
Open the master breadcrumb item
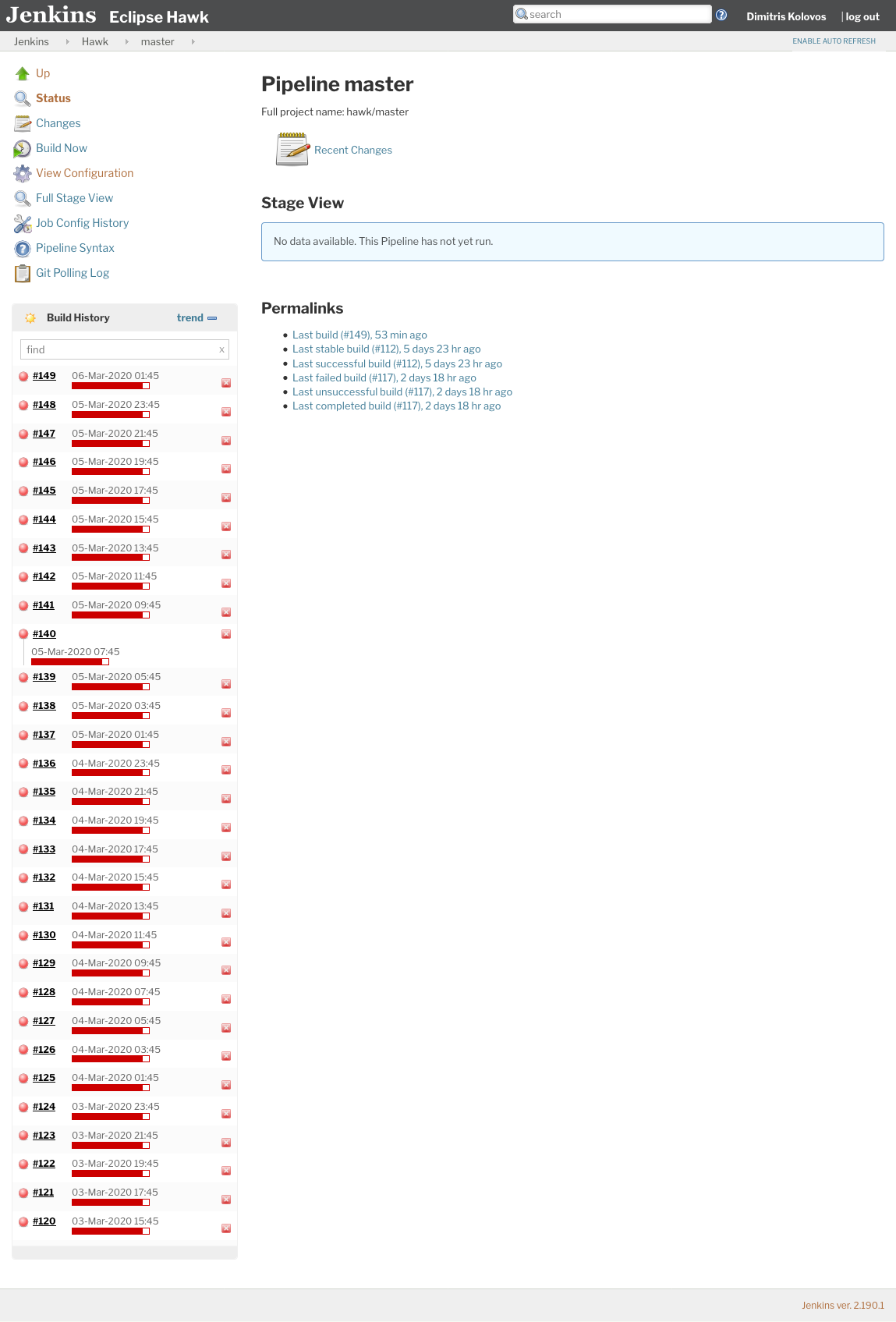[x=158, y=41]
